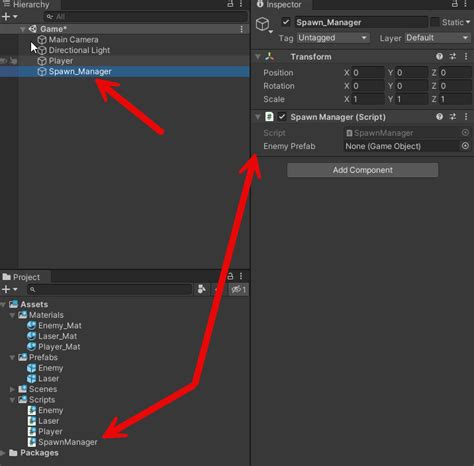This screenshot has width=474, height=466.
Task: Lock the Project panel
Action: point(230,276)
